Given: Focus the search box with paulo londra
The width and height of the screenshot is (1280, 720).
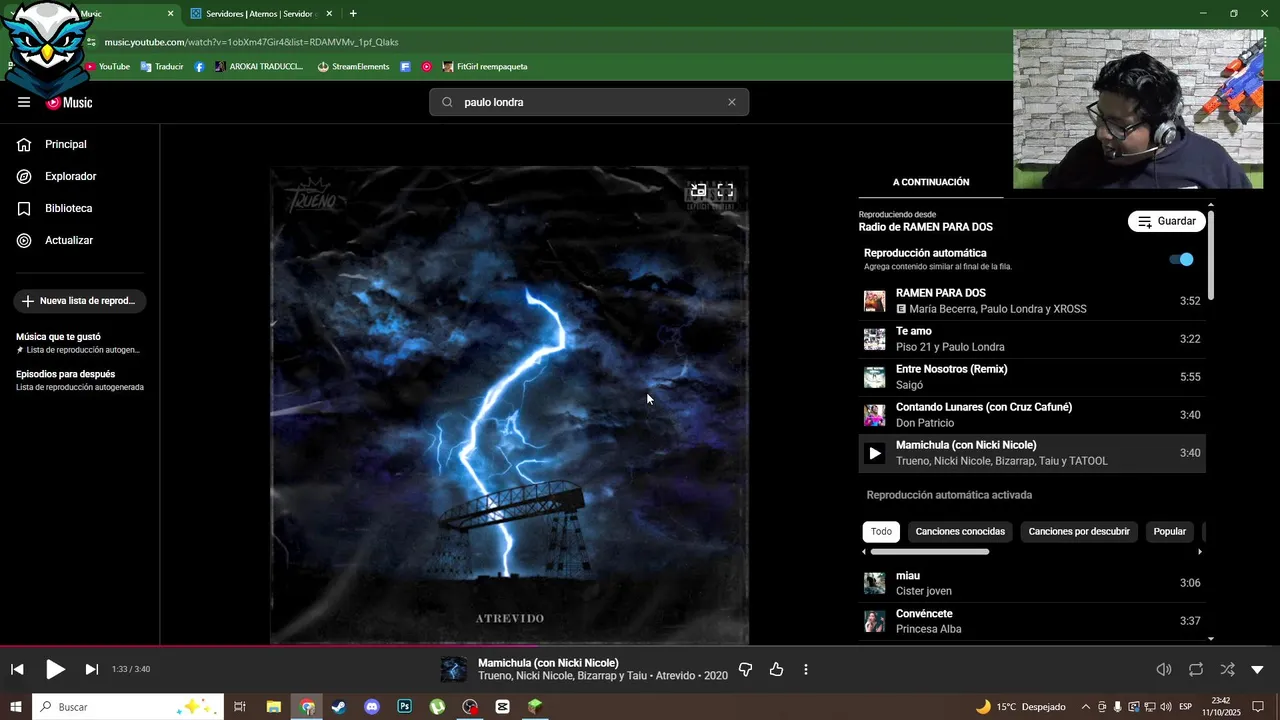Looking at the screenshot, I should tap(589, 102).
